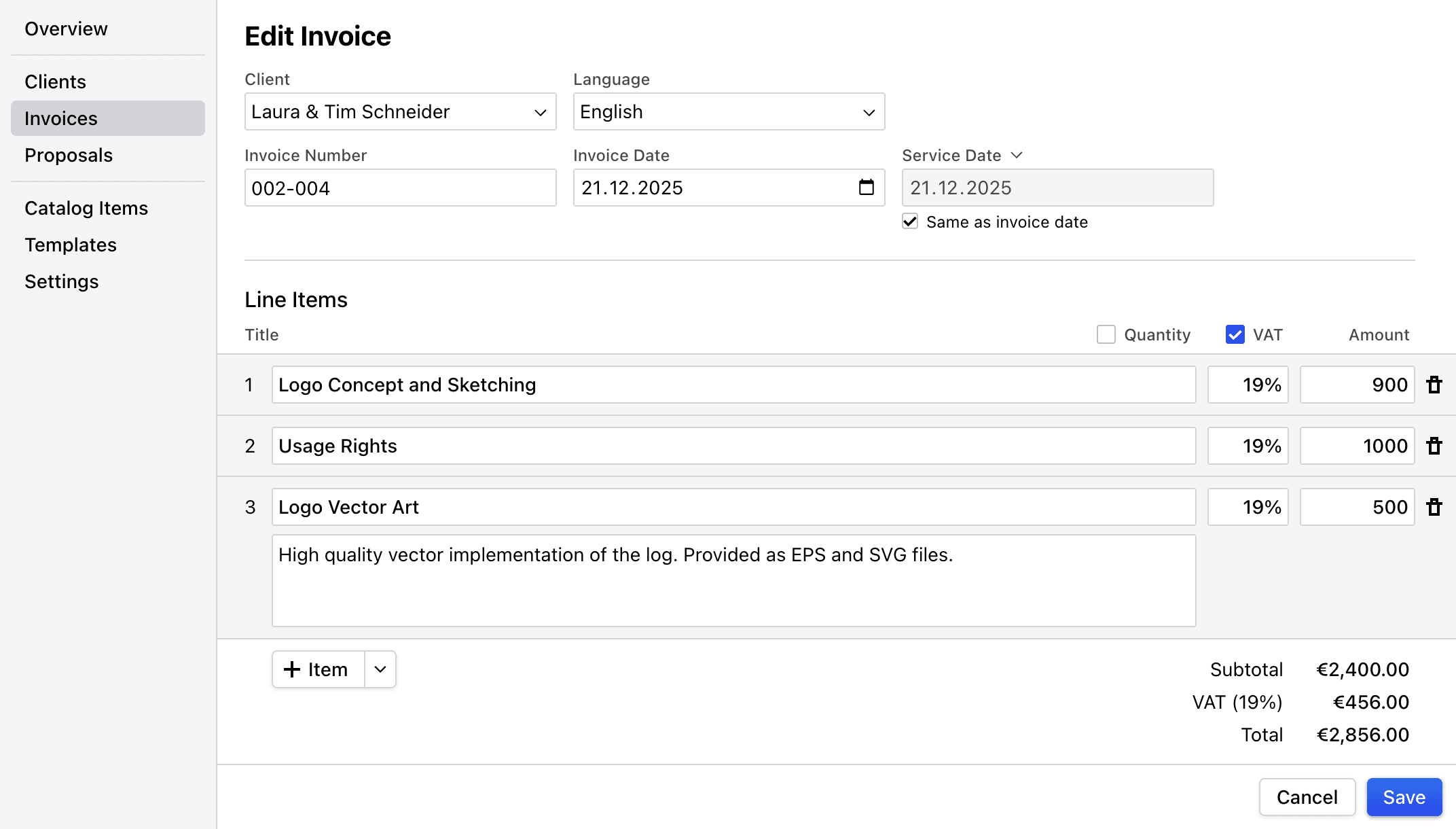Click the 19% VAT field for Usage Rights

pyautogui.click(x=1248, y=446)
